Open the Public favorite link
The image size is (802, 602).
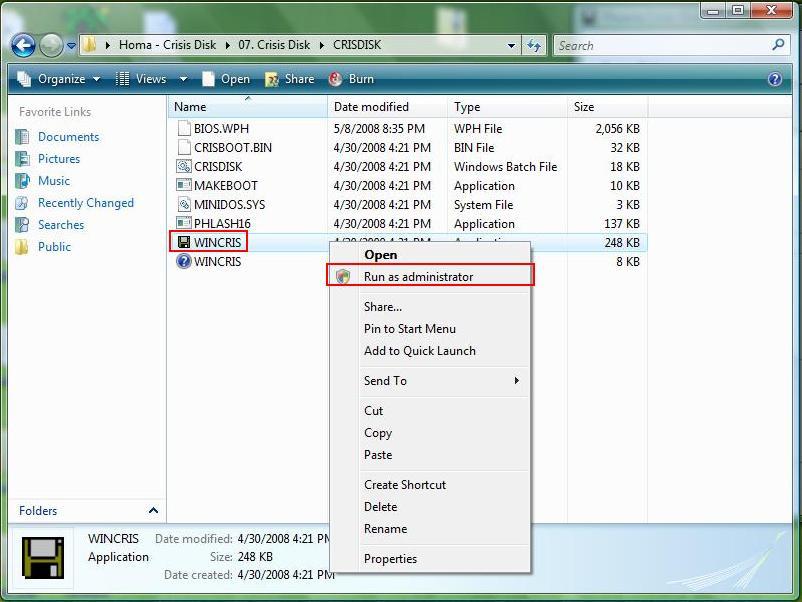54,247
